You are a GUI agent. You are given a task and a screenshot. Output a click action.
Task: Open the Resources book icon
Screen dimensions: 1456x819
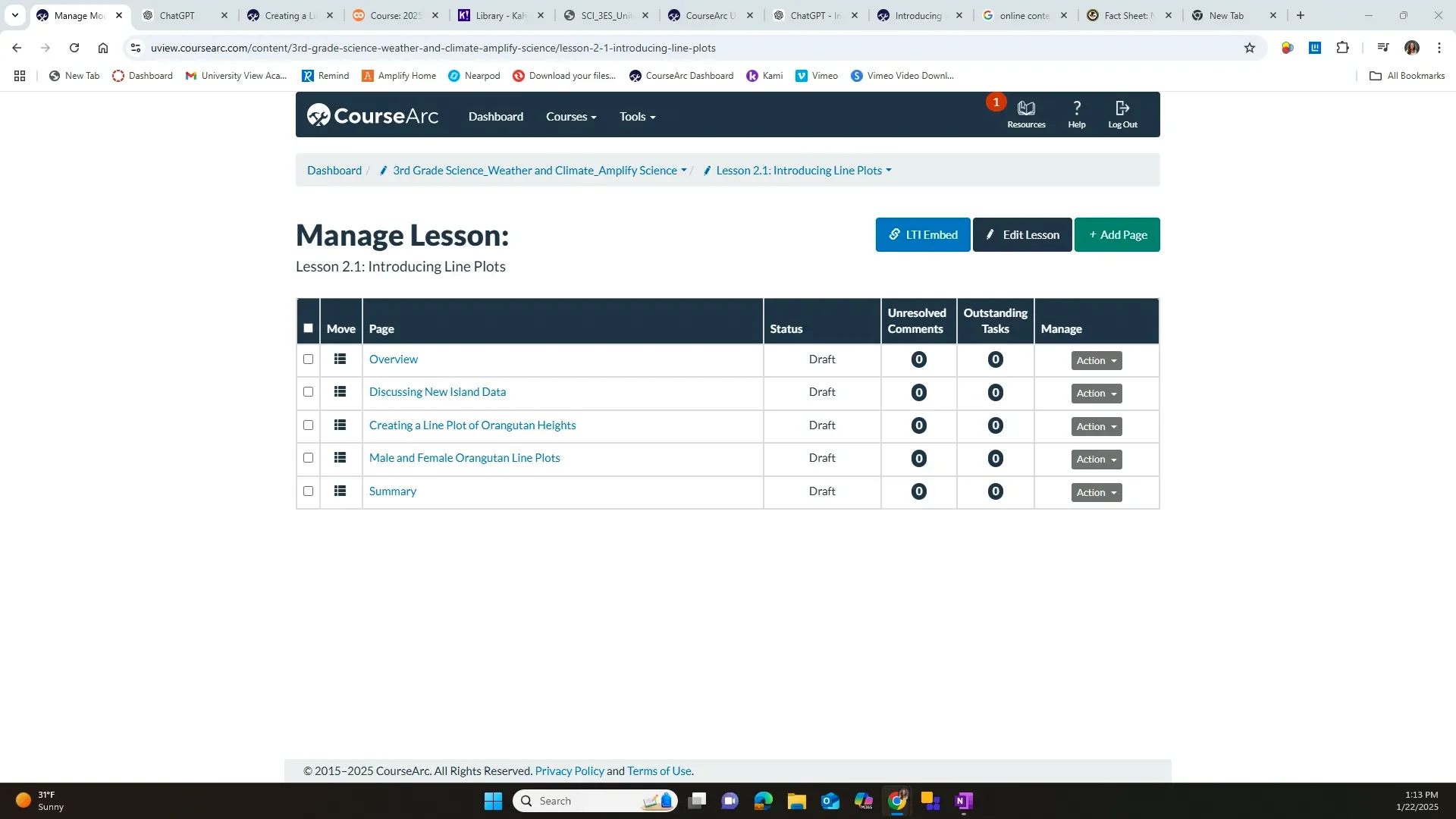(x=1026, y=108)
